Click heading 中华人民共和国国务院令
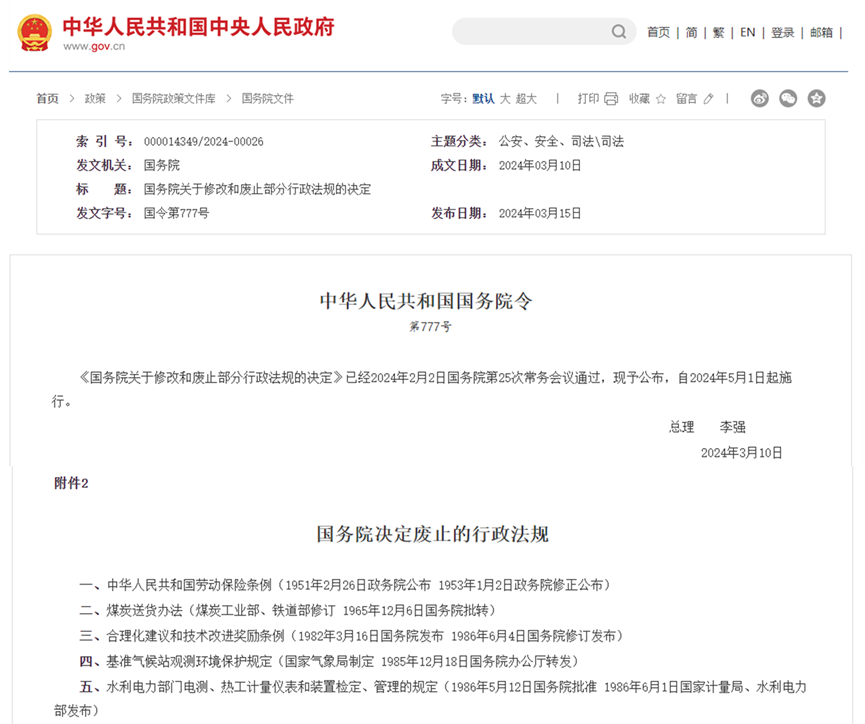The image size is (865, 724). click(426, 301)
